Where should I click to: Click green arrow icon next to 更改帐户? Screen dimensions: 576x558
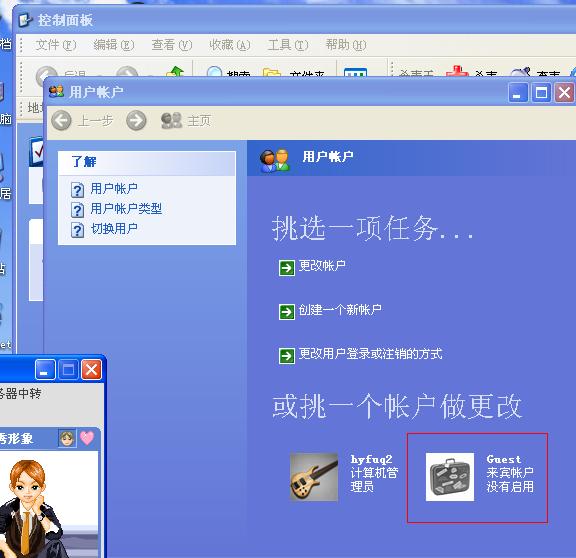(287, 268)
